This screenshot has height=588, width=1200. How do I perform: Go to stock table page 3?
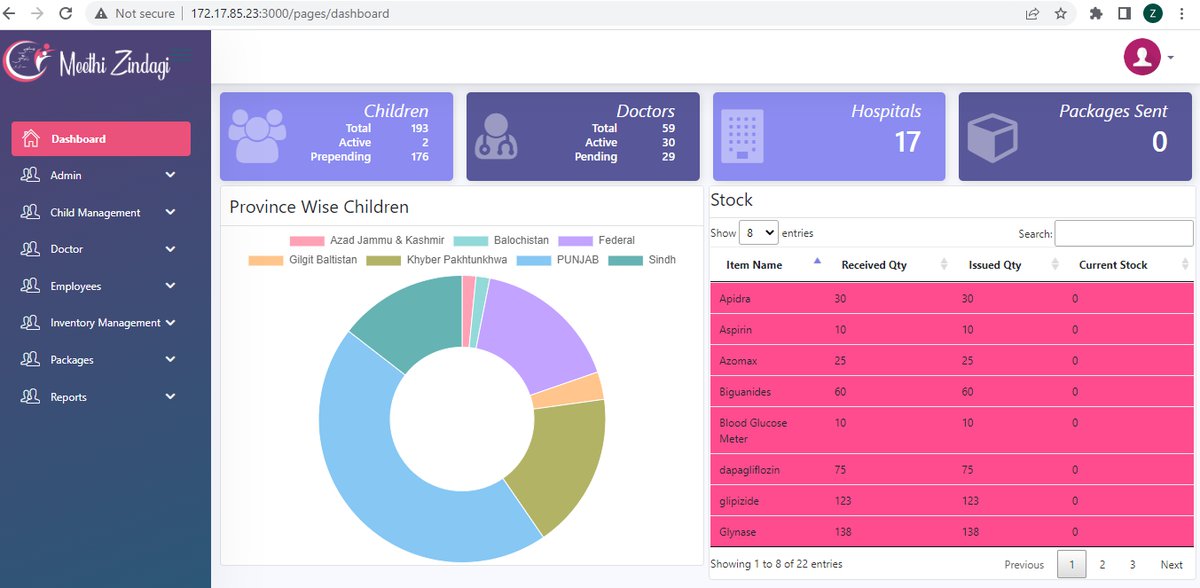point(1132,565)
